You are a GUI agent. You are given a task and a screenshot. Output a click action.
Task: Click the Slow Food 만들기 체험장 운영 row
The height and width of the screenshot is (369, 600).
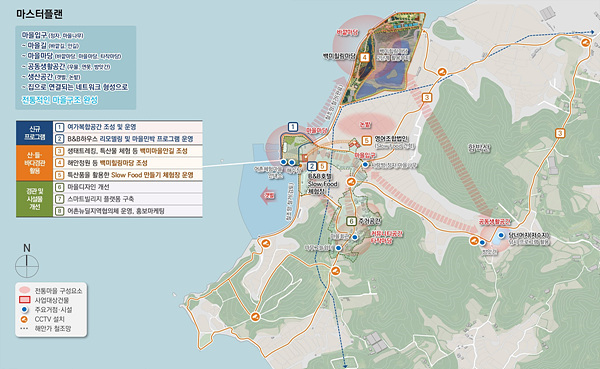coord(128,175)
